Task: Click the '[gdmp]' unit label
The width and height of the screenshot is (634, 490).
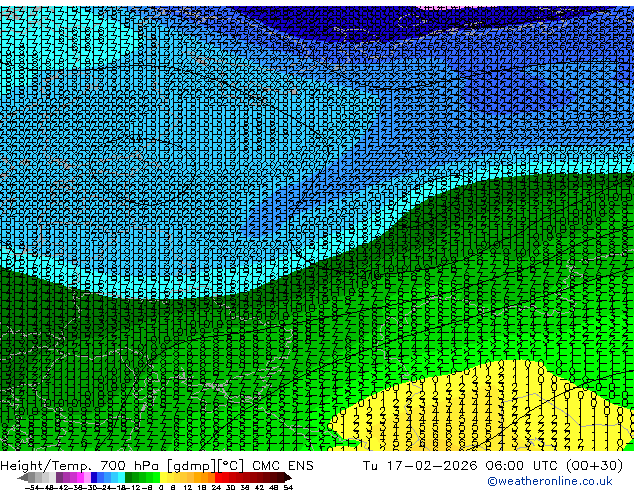Action: (x=192, y=466)
